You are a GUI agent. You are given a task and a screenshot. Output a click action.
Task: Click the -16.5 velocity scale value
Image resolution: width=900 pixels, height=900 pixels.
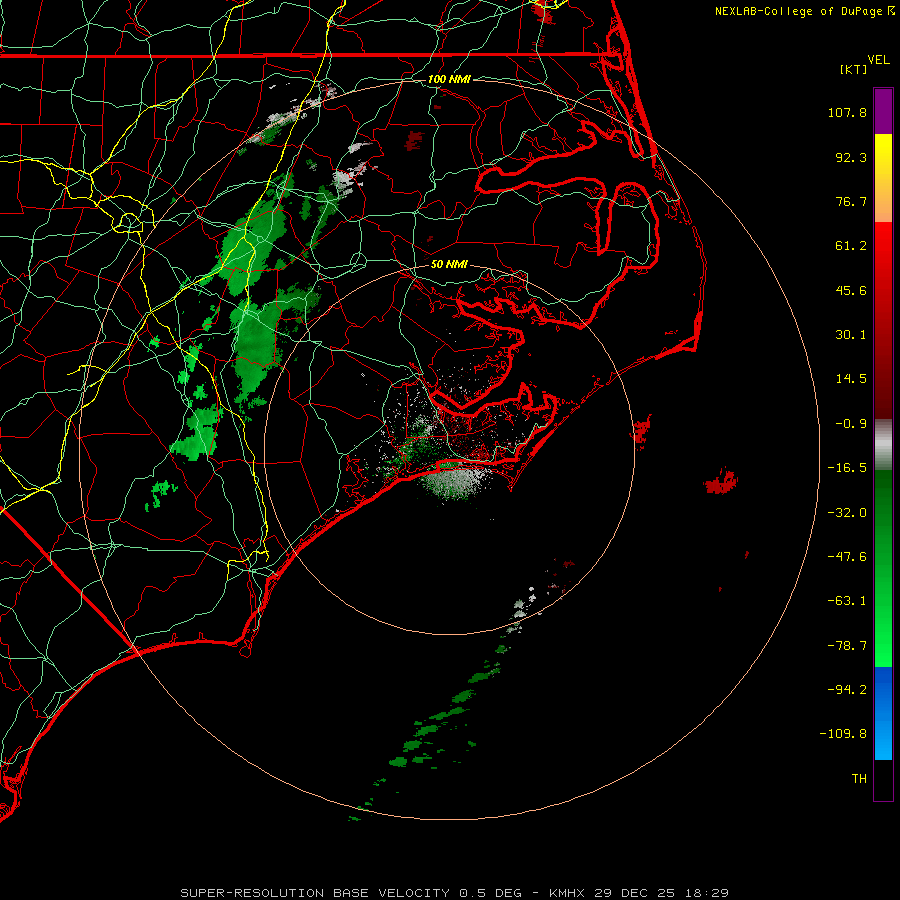pyautogui.click(x=847, y=468)
